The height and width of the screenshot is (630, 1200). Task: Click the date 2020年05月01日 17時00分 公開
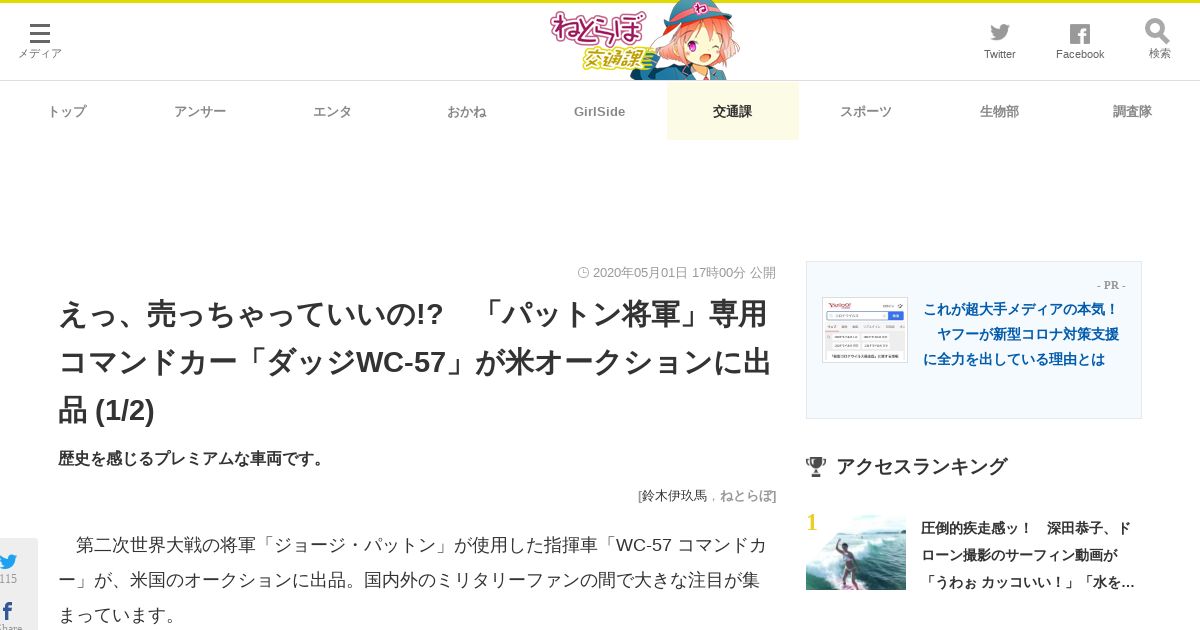coord(684,272)
